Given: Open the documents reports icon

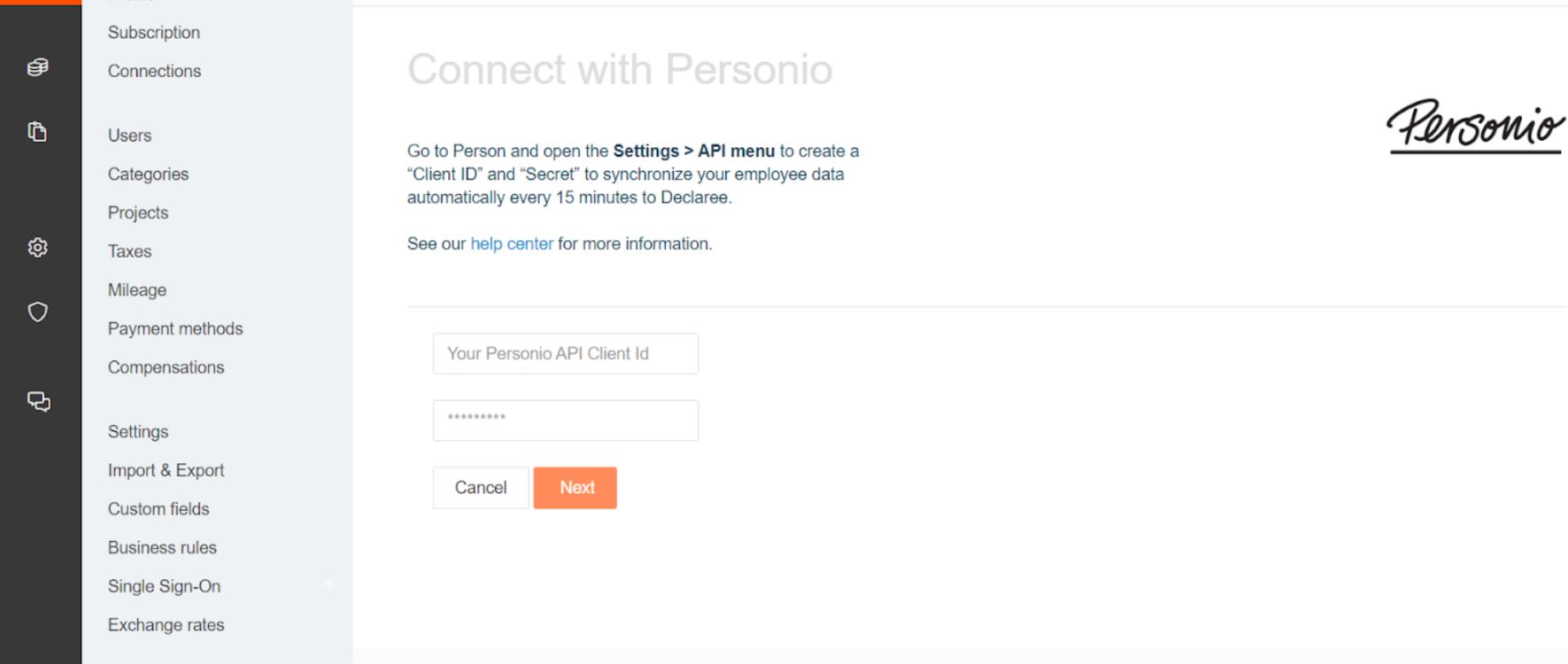Looking at the screenshot, I should tap(37, 132).
